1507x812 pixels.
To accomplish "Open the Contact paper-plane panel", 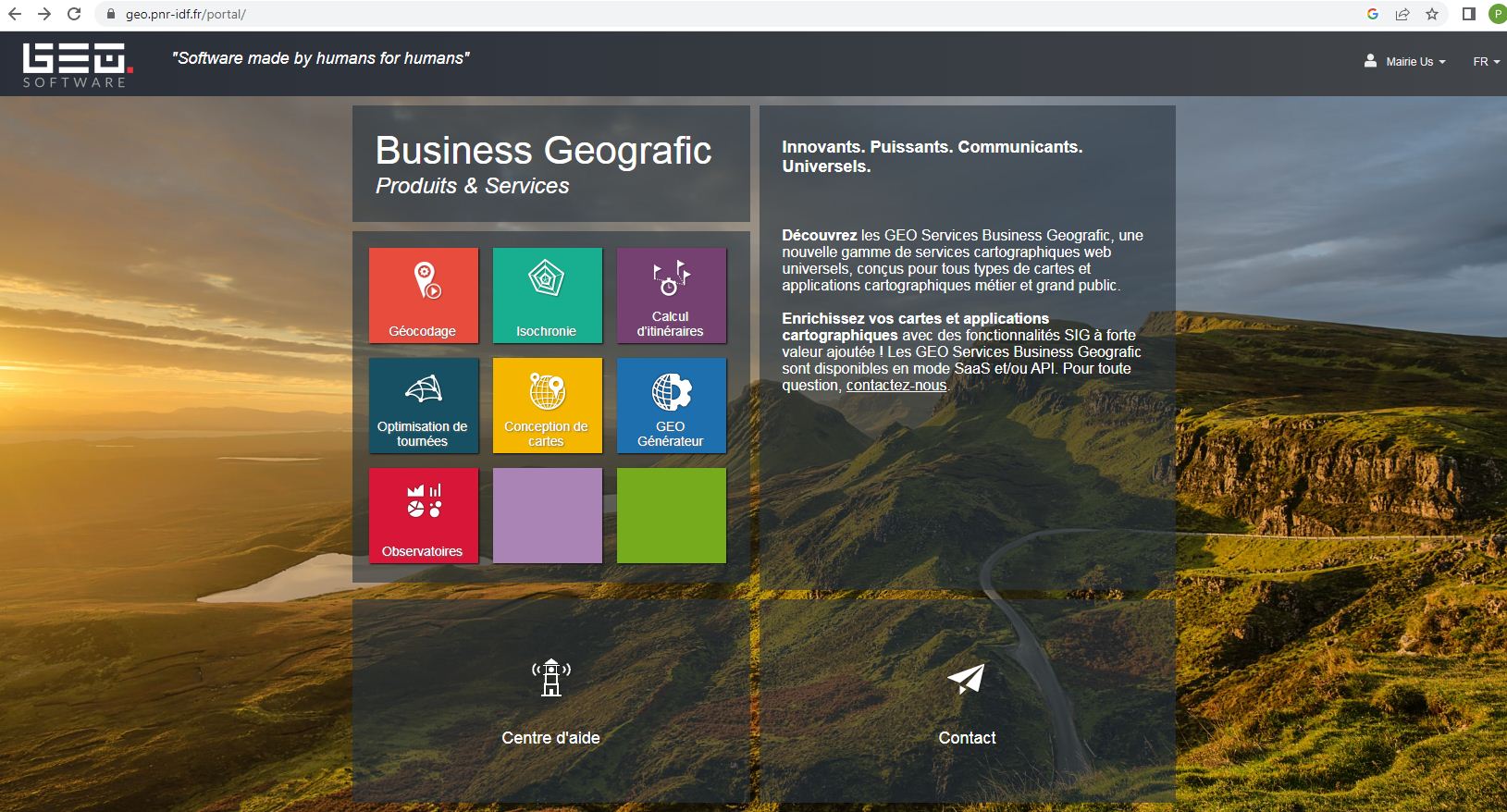I will coord(968,701).
